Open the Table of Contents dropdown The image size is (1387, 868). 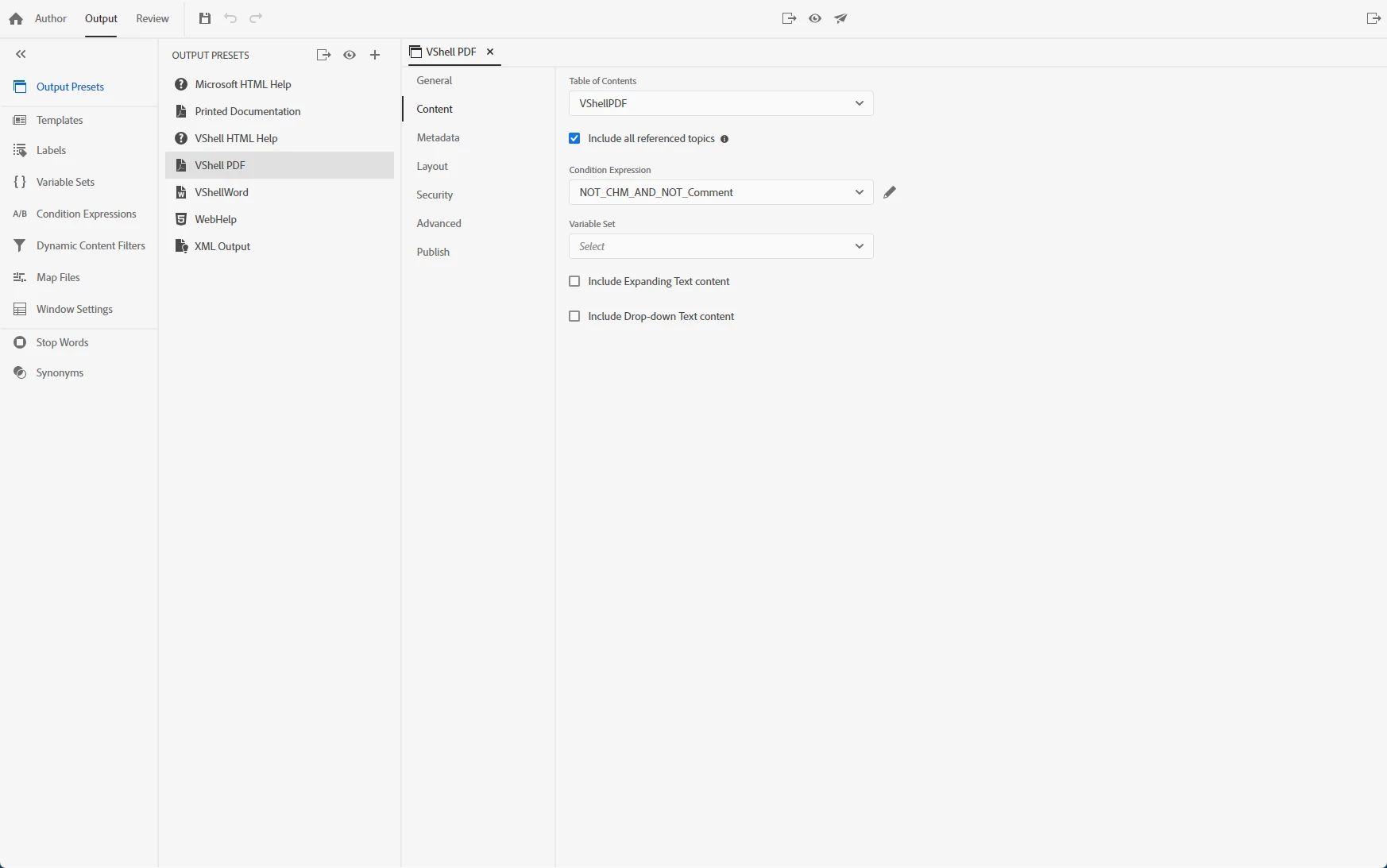pos(721,103)
